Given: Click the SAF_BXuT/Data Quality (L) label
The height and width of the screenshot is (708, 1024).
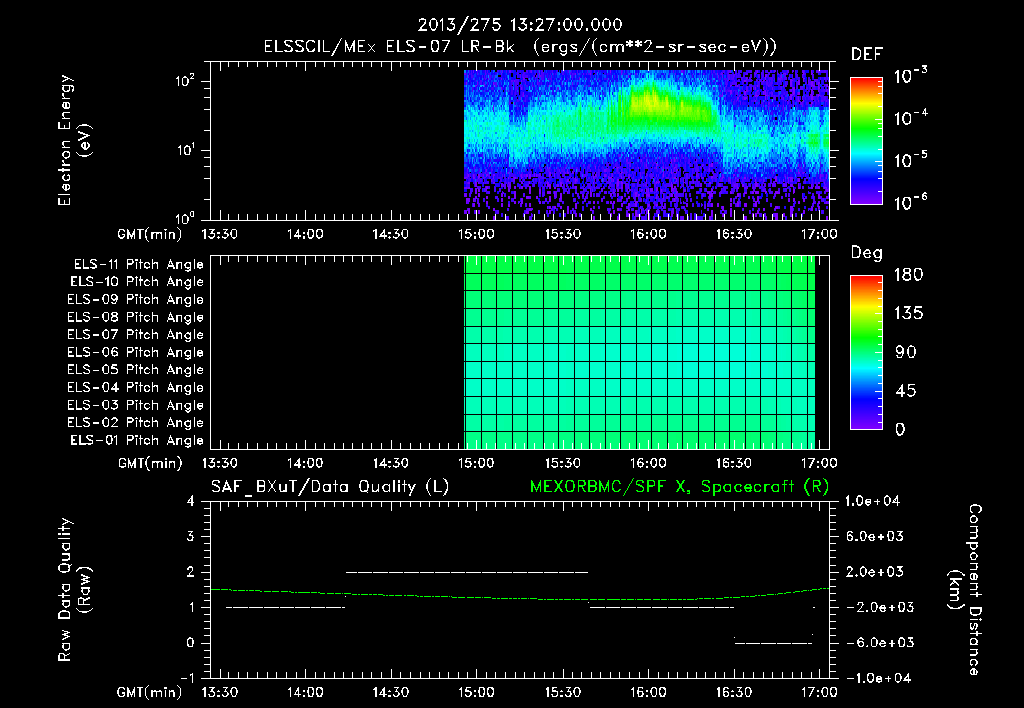Looking at the screenshot, I should tap(330, 487).
